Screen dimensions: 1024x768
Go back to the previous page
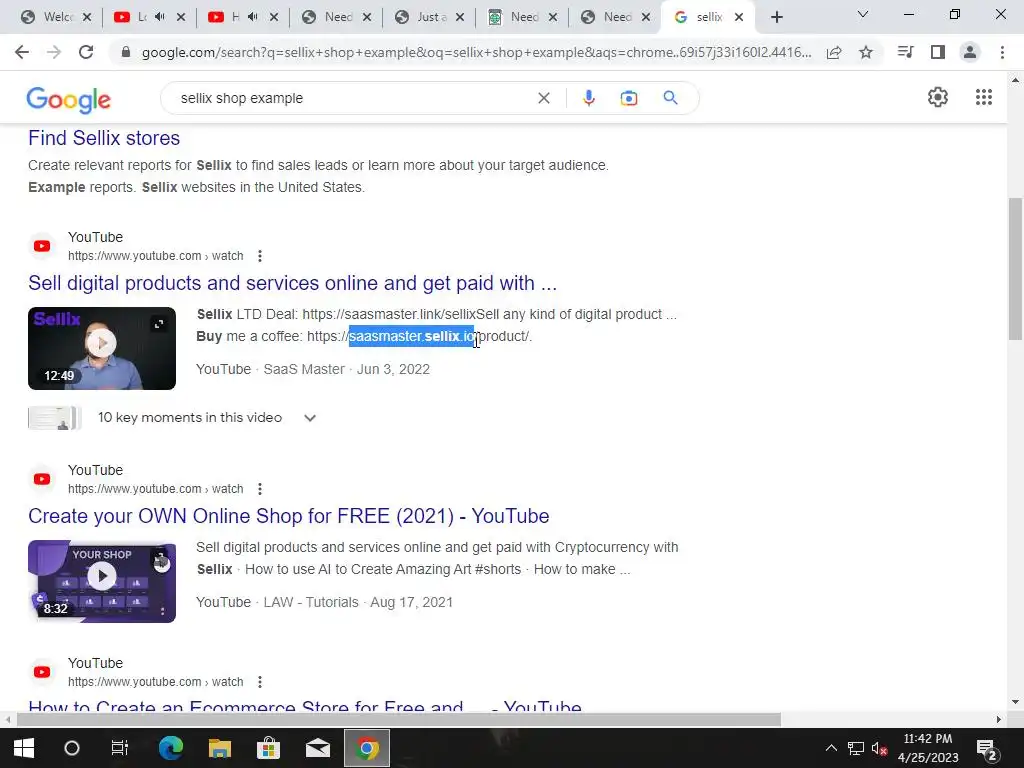click(x=22, y=52)
